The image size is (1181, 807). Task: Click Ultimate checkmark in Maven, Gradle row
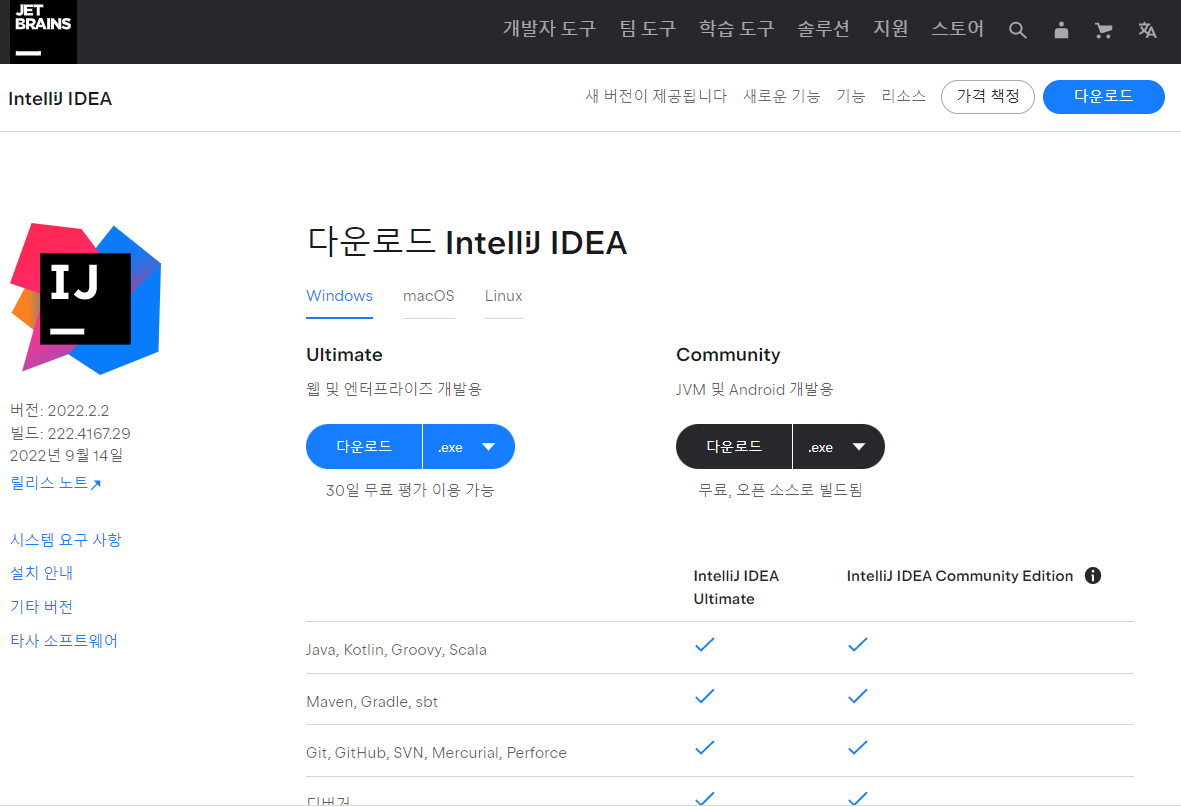pyautogui.click(x=704, y=696)
